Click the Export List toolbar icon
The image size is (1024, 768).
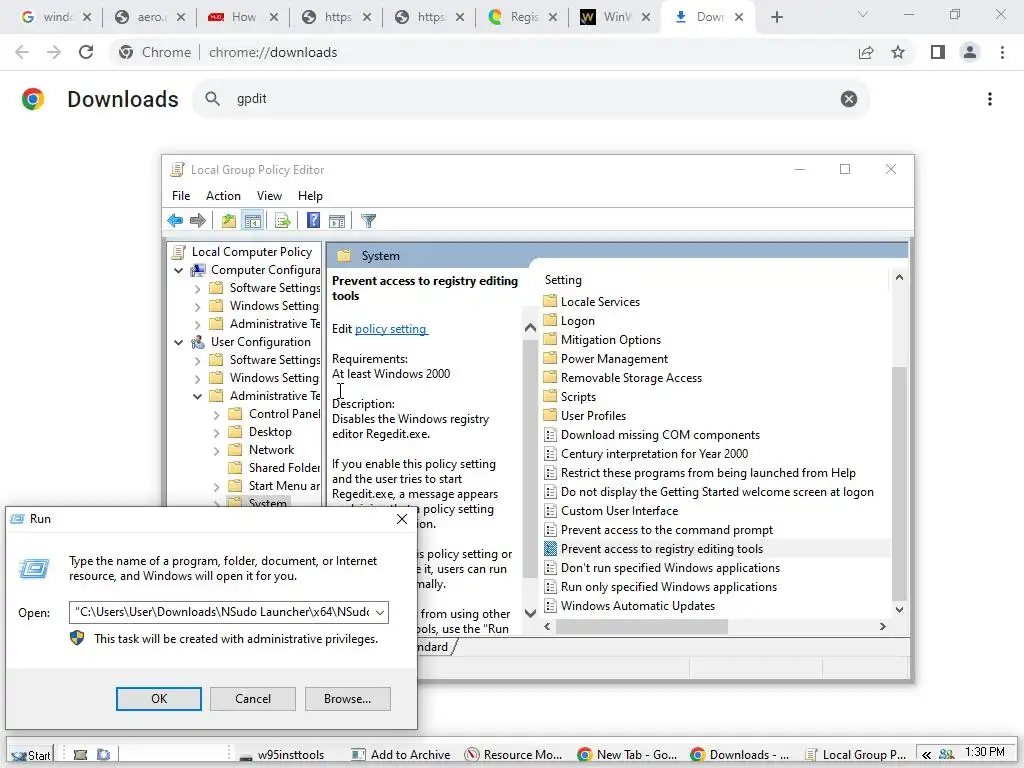coord(283,221)
